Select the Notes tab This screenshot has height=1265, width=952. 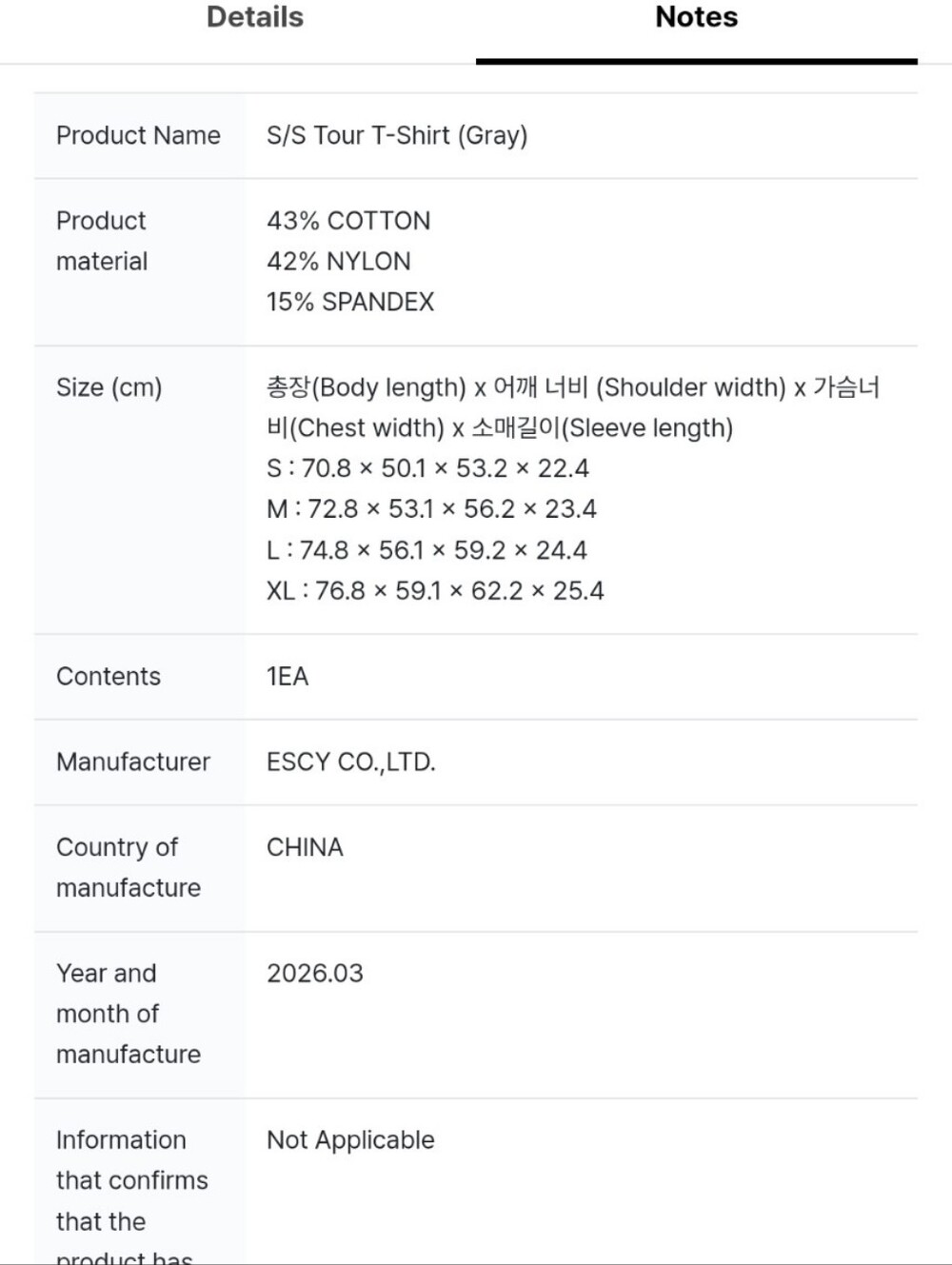697,17
